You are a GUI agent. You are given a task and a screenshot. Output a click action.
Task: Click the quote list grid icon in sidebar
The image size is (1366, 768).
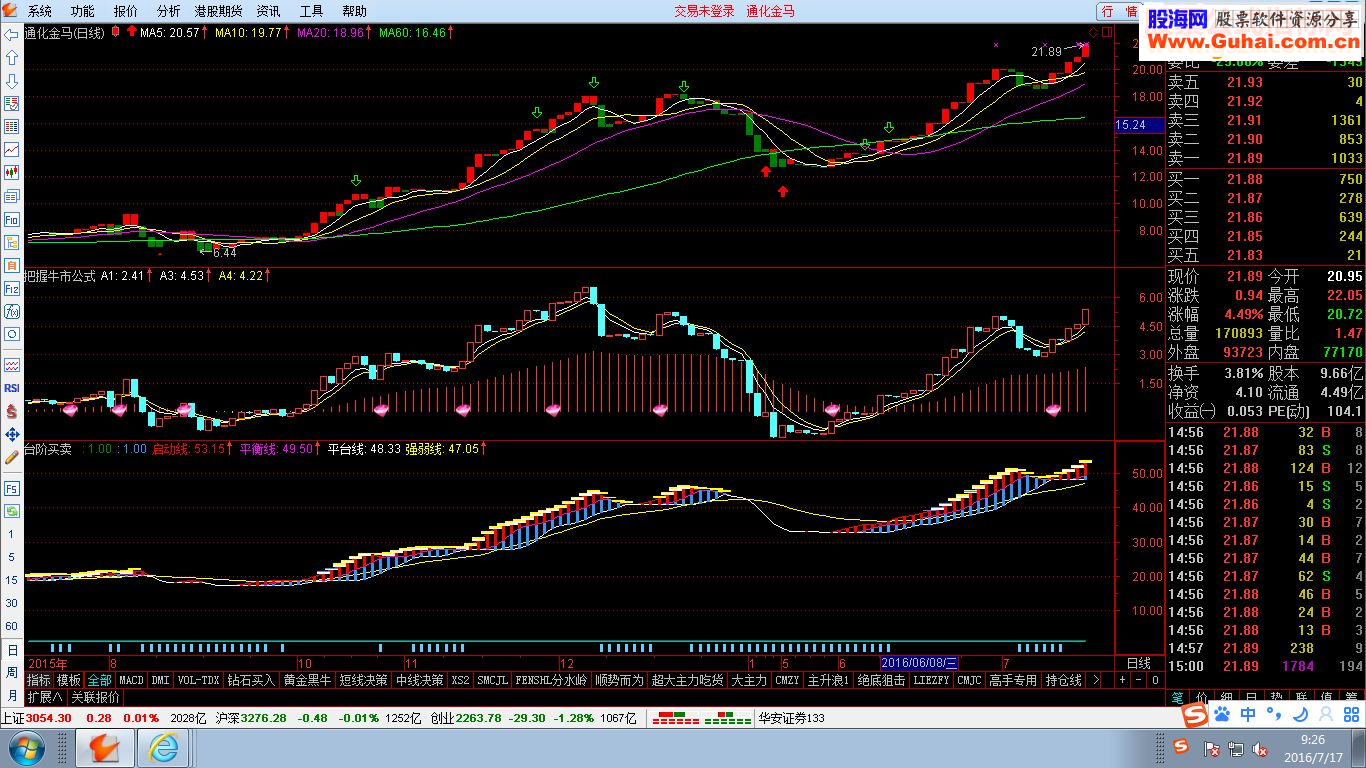12,127
